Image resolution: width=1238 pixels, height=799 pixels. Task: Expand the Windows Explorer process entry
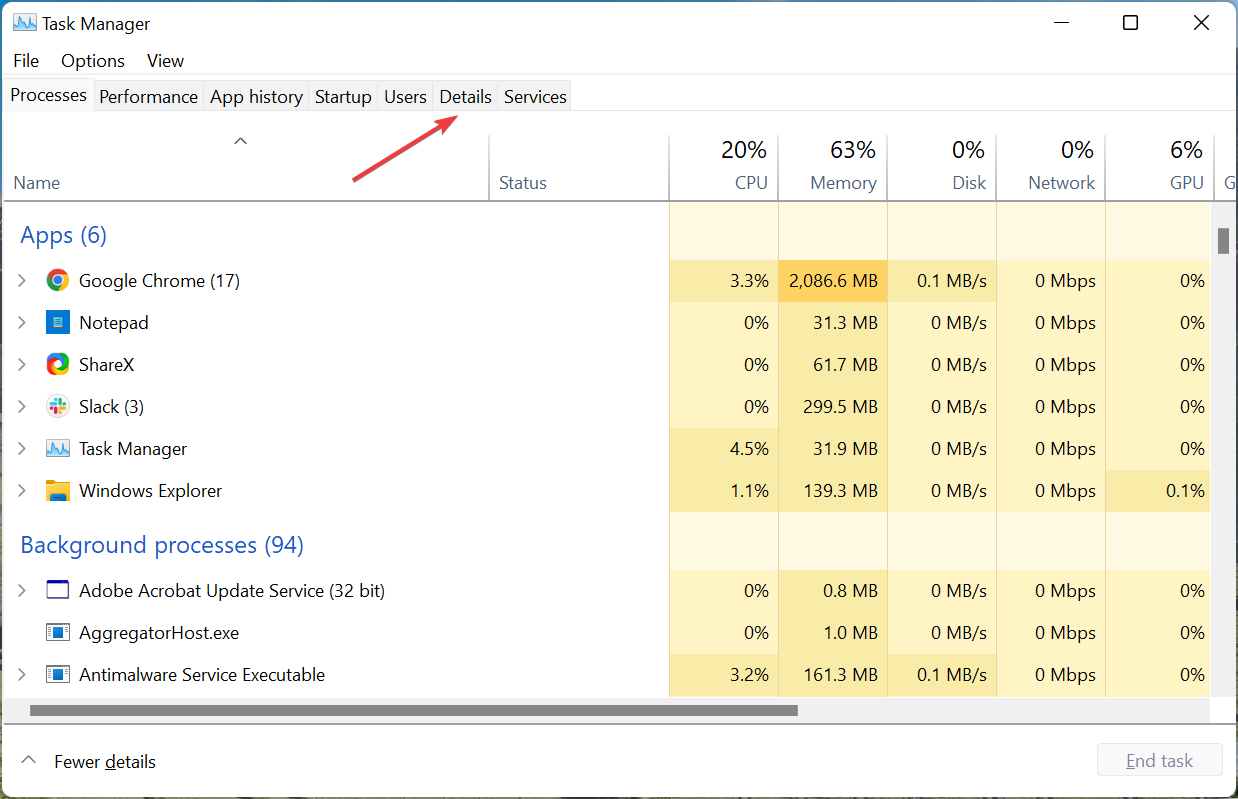(22, 491)
